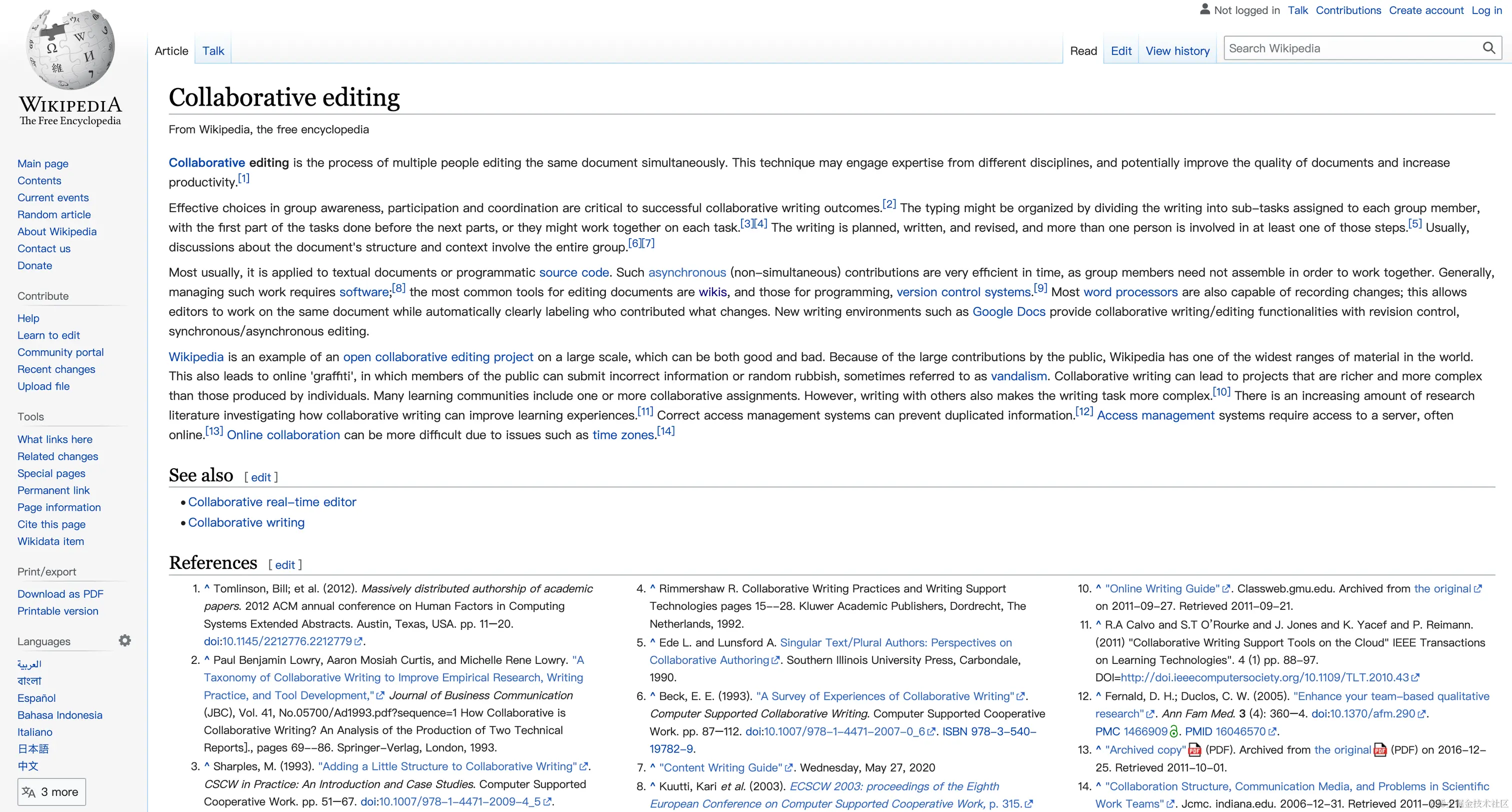1512x812 pixels.
Task: Click the Search Wikipedia input field
Action: pos(1350,48)
